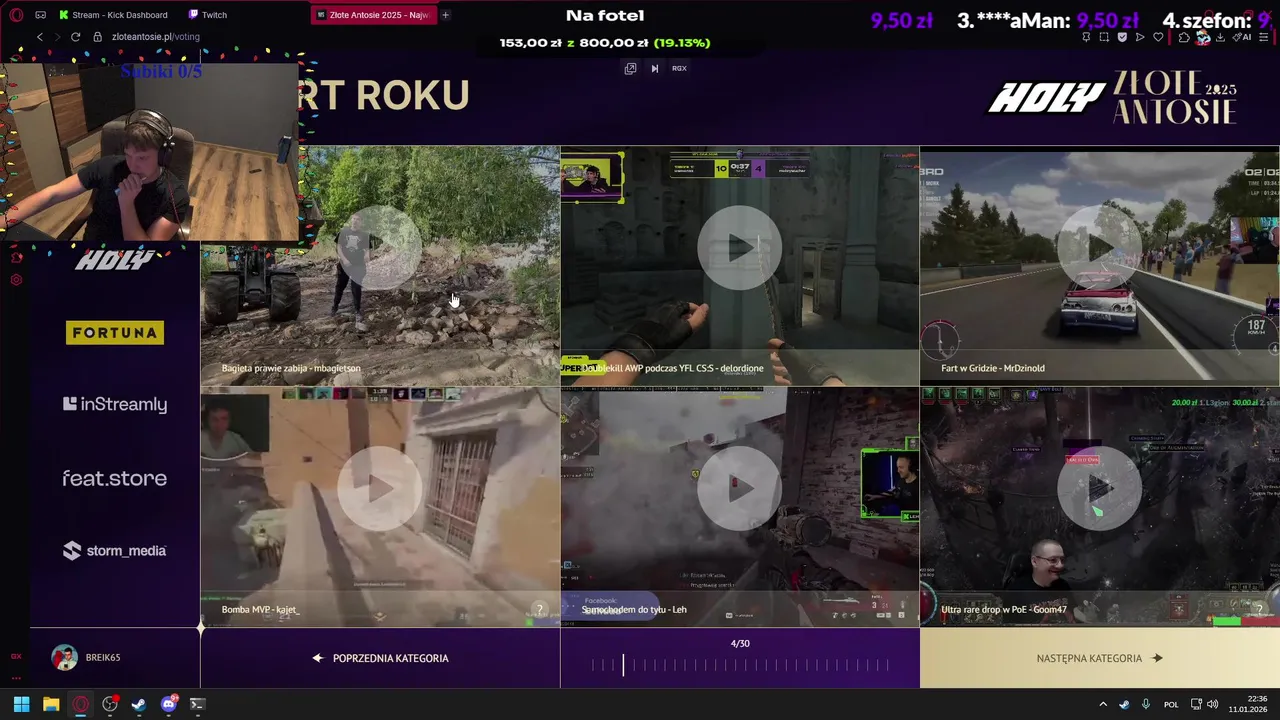Click the Opera GX taskbar icon
The height and width of the screenshot is (720, 1280).
tap(80, 704)
